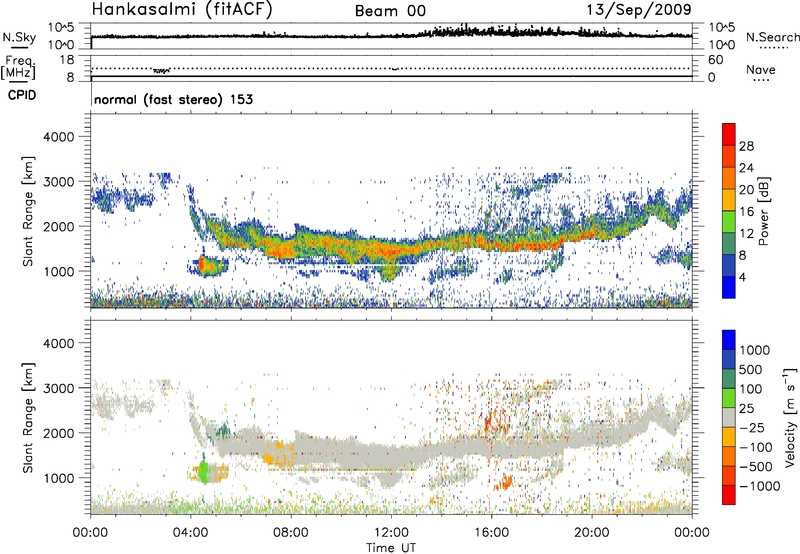Pick the red bottom segment of velocity colorbar
Image resolution: width=800 pixels, height=554 pixels.
point(729,495)
